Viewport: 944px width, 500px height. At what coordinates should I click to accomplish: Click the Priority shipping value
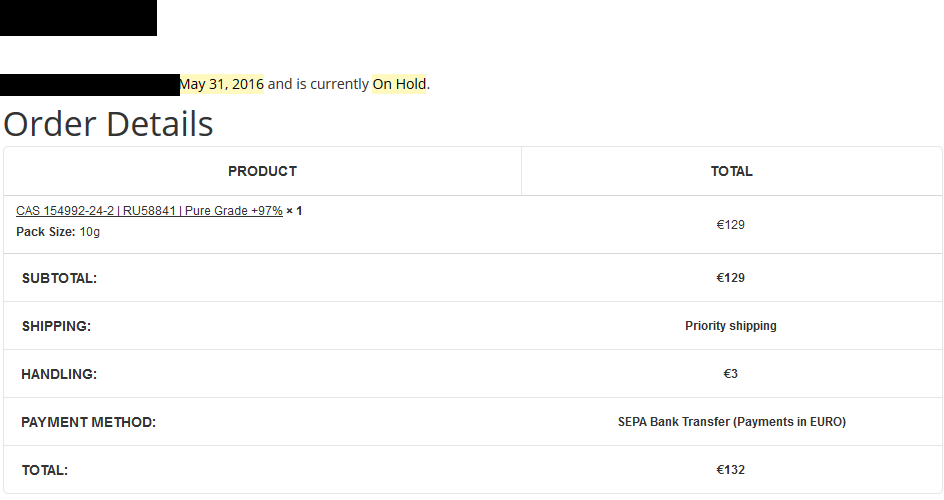coord(730,326)
